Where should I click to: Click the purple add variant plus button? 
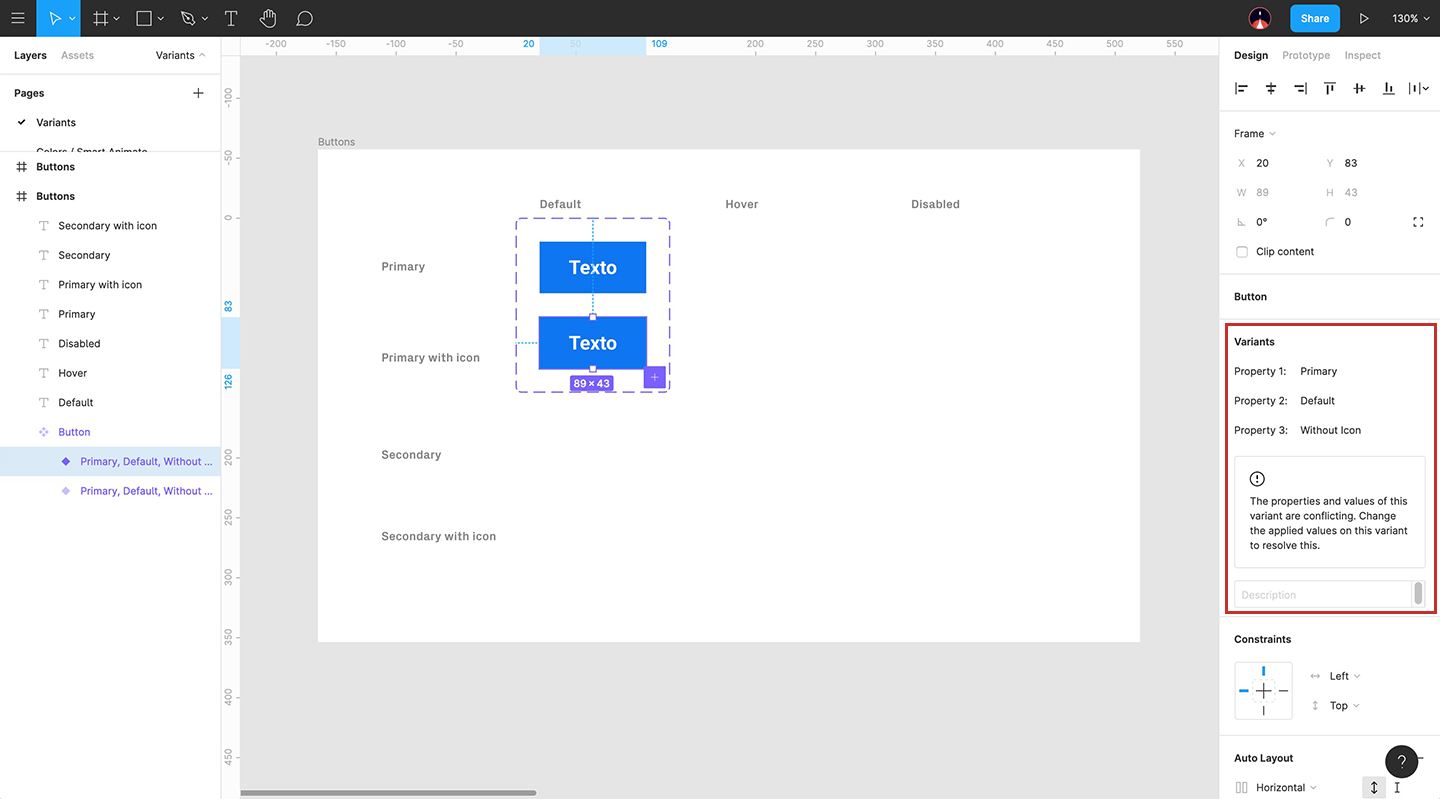tap(655, 377)
